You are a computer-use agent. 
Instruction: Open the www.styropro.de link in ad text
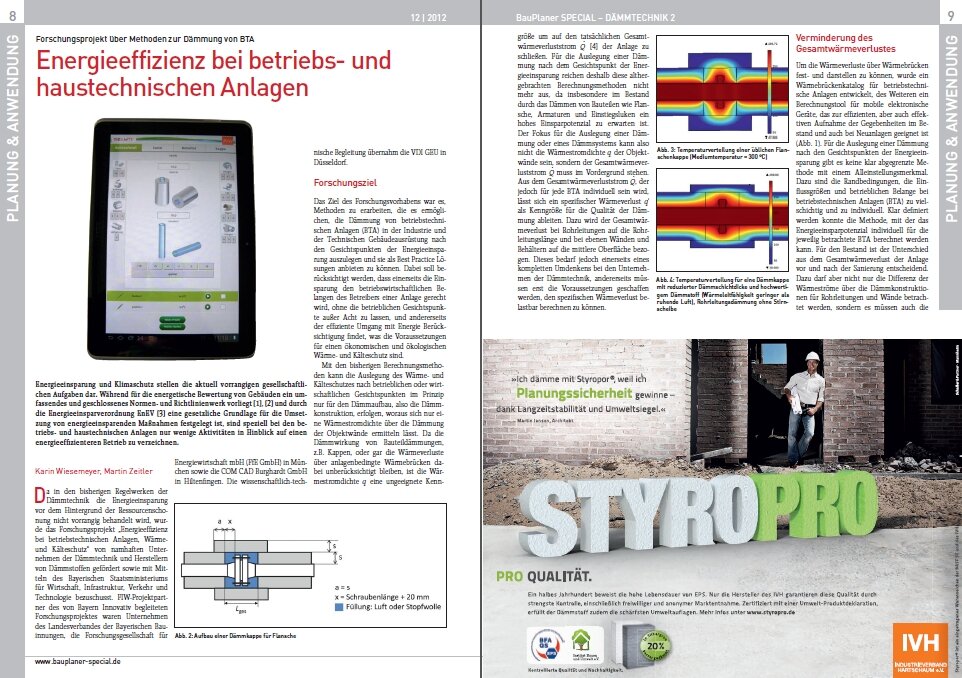tap(771, 612)
